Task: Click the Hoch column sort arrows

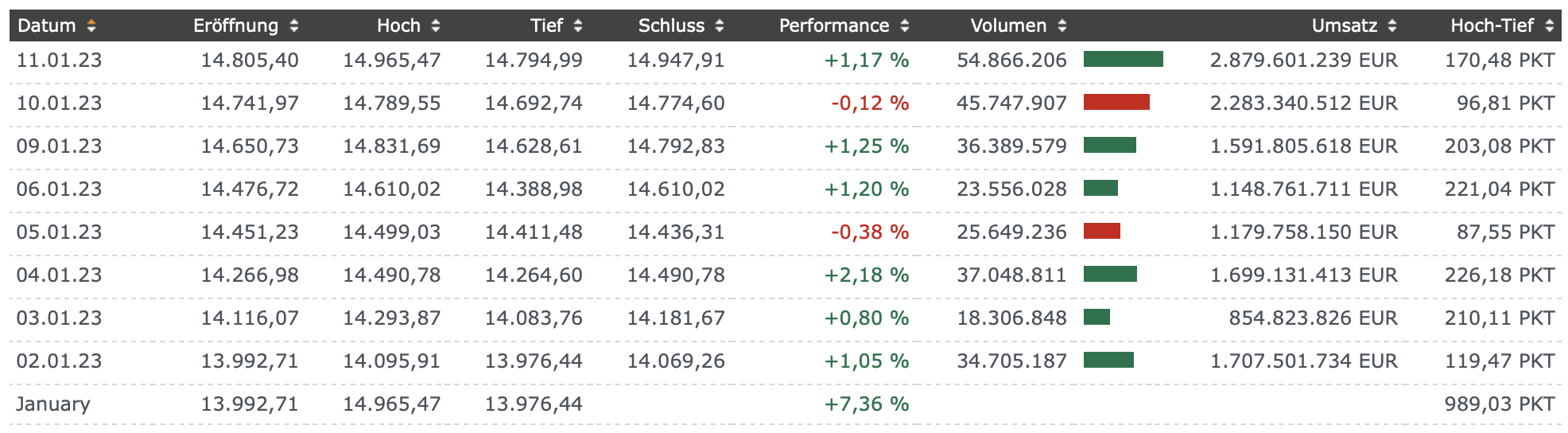Action: pos(436,26)
